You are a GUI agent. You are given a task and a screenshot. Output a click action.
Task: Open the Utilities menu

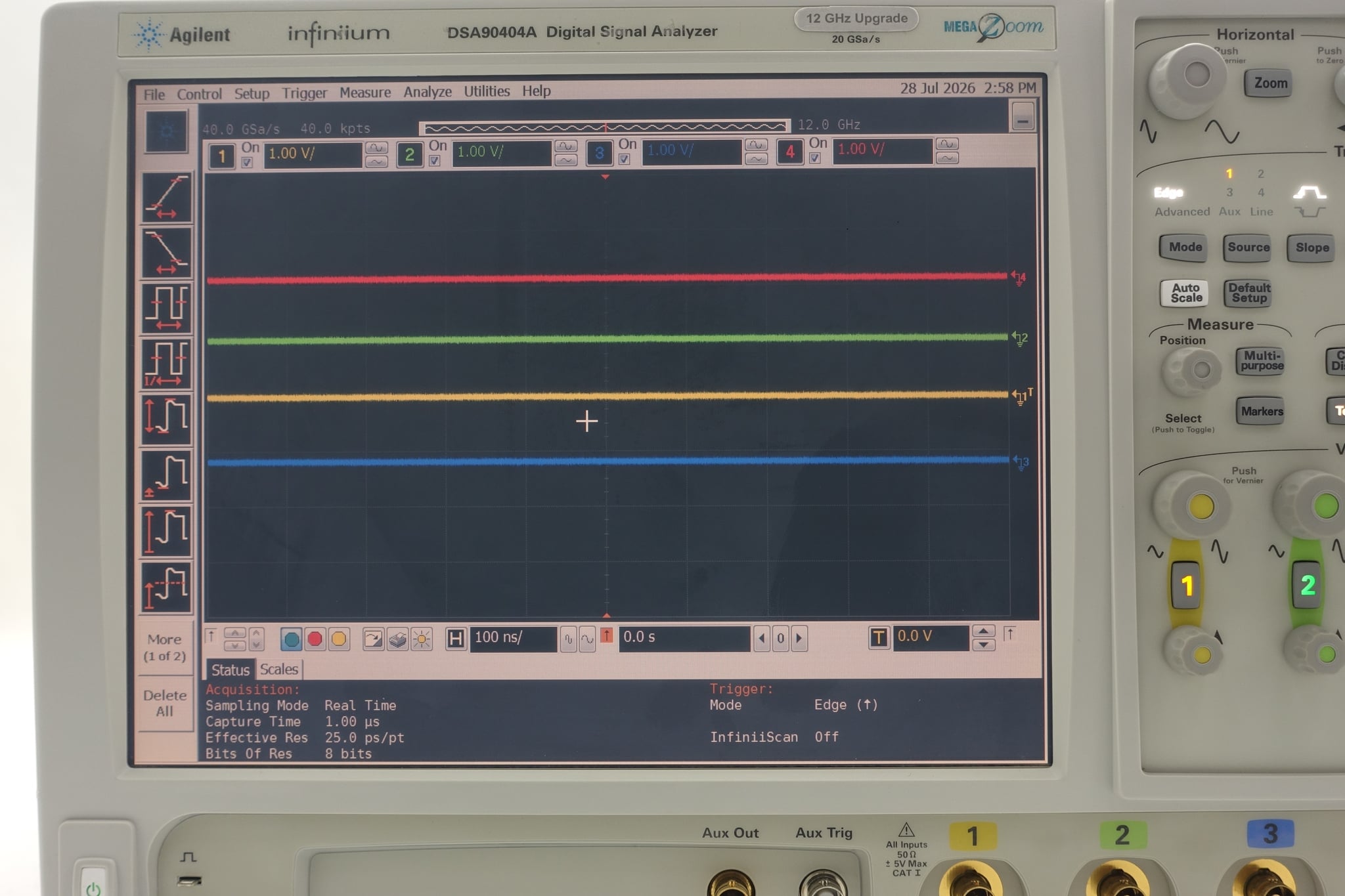pyautogui.click(x=487, y=91)
